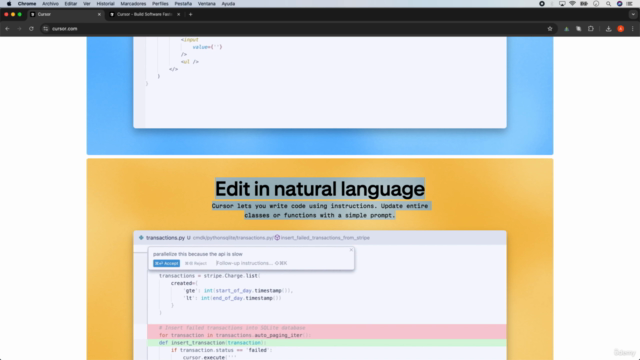Click insert_failed_transactions_from_stripe breadcrumb
Viewport: 640px width, 360px height.
pos(325,238)
